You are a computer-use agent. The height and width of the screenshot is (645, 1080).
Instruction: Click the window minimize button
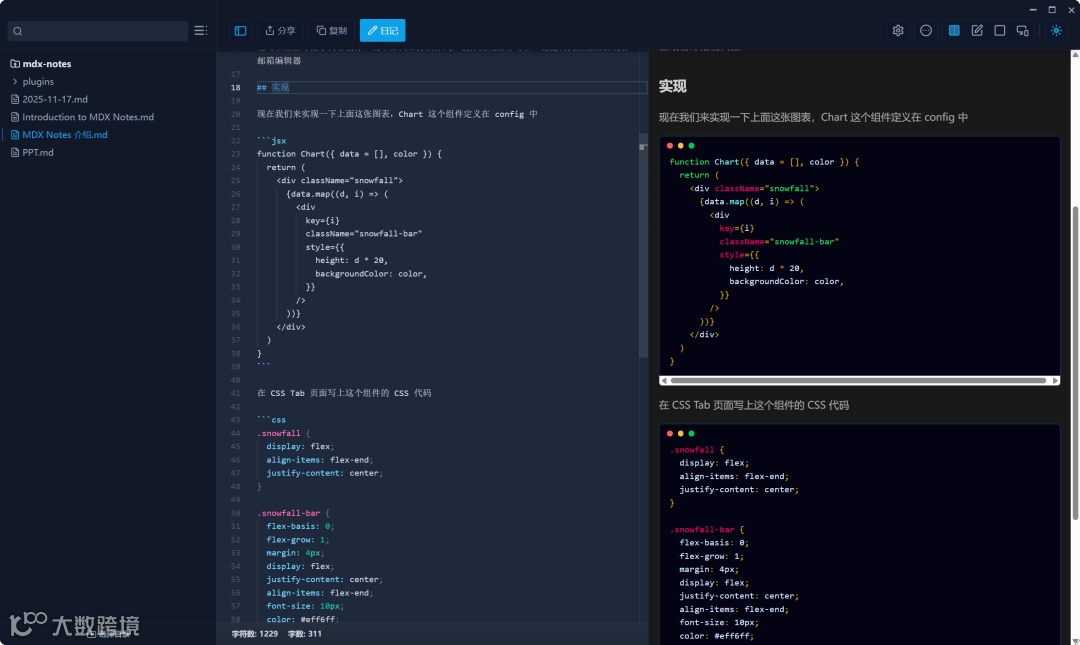(1032, 10)
